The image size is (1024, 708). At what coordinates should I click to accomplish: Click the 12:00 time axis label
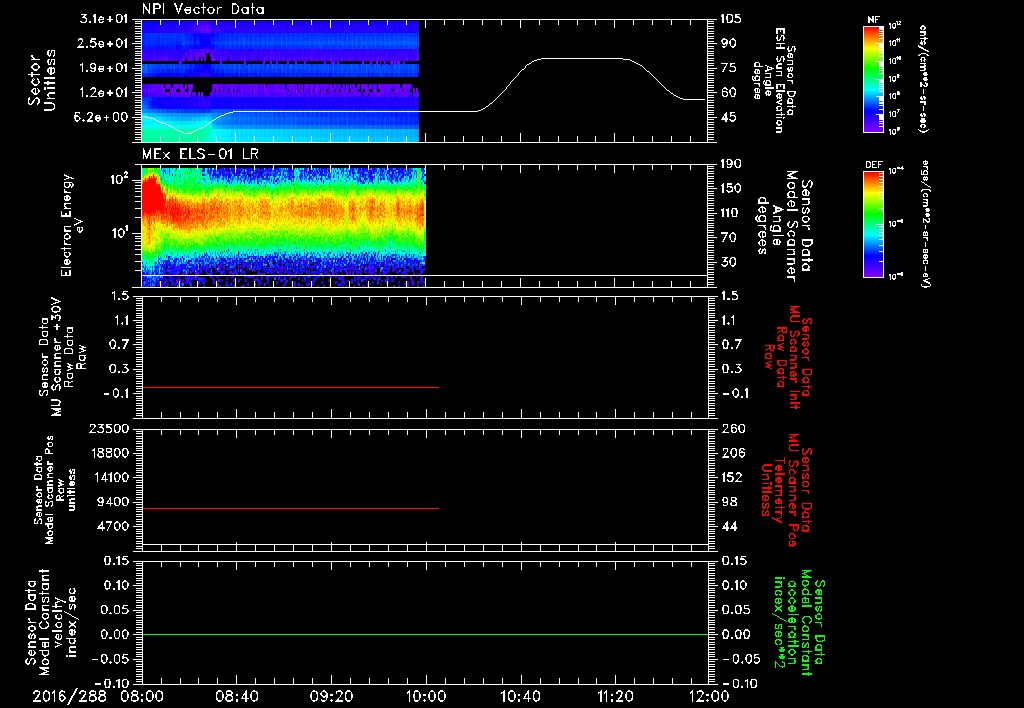(x=708, y=695)
